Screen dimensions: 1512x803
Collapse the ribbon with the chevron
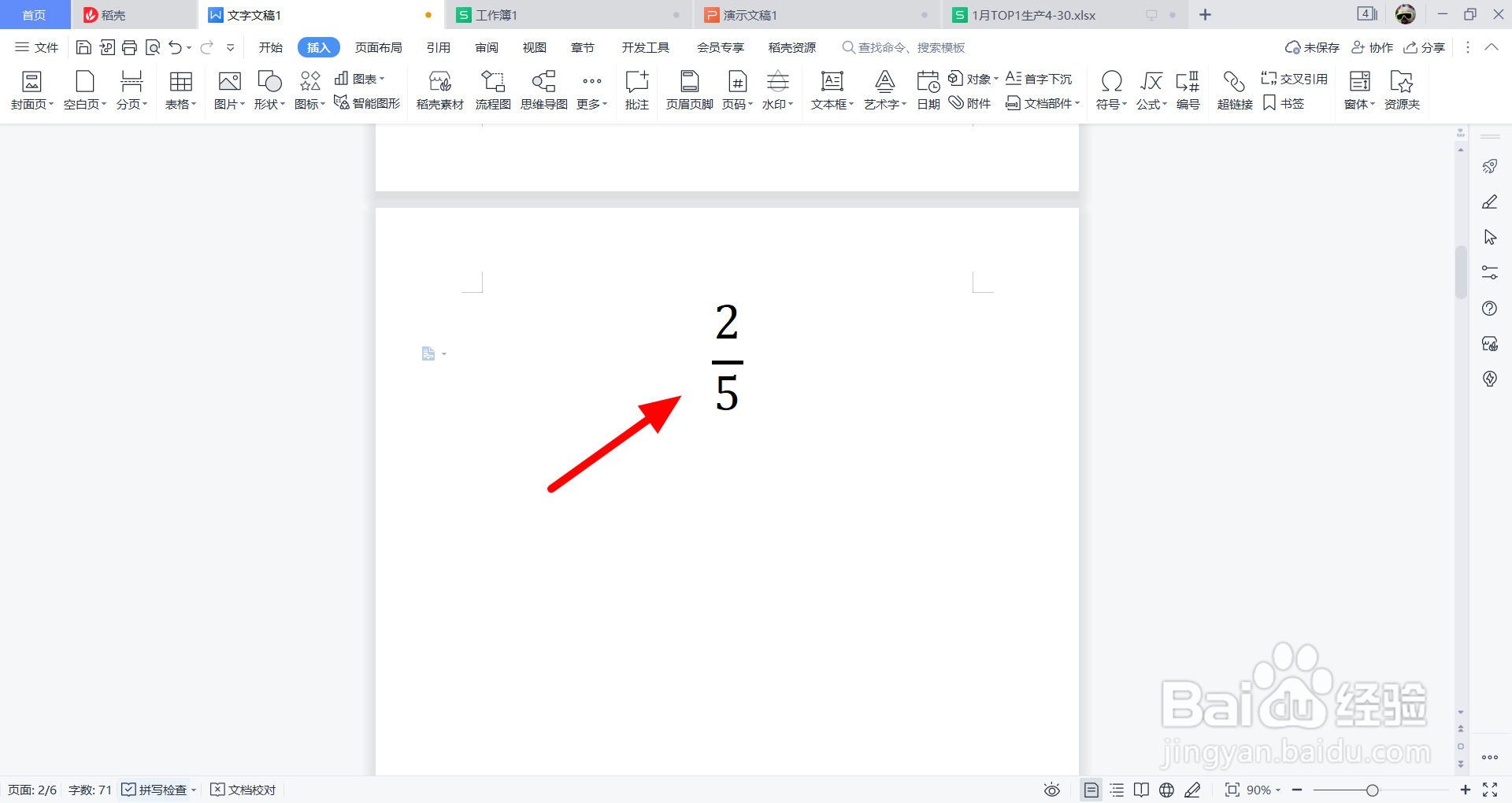click(x=1492, y=47)
